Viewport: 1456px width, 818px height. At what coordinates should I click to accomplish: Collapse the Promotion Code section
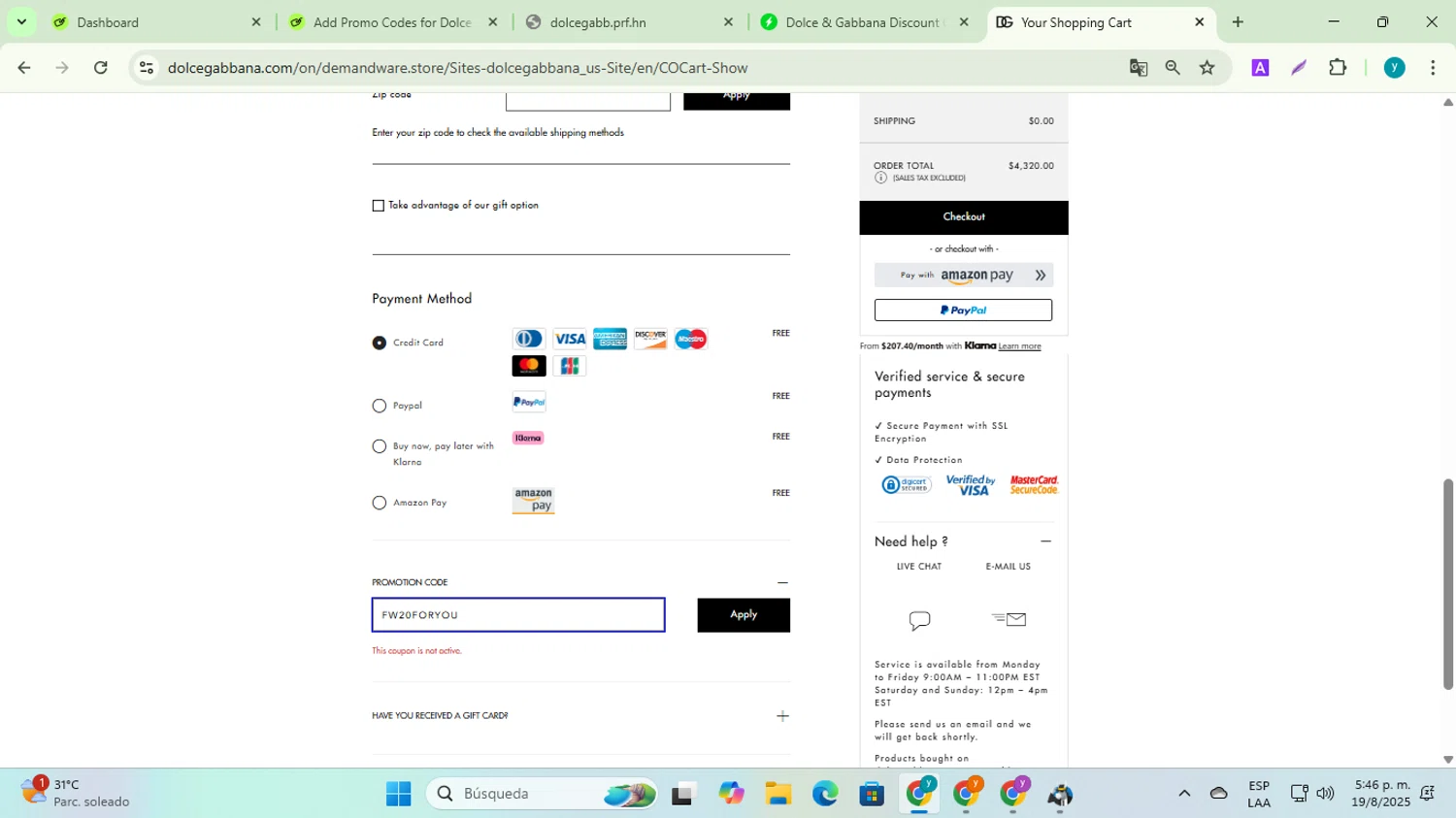[x=782, y=582]
